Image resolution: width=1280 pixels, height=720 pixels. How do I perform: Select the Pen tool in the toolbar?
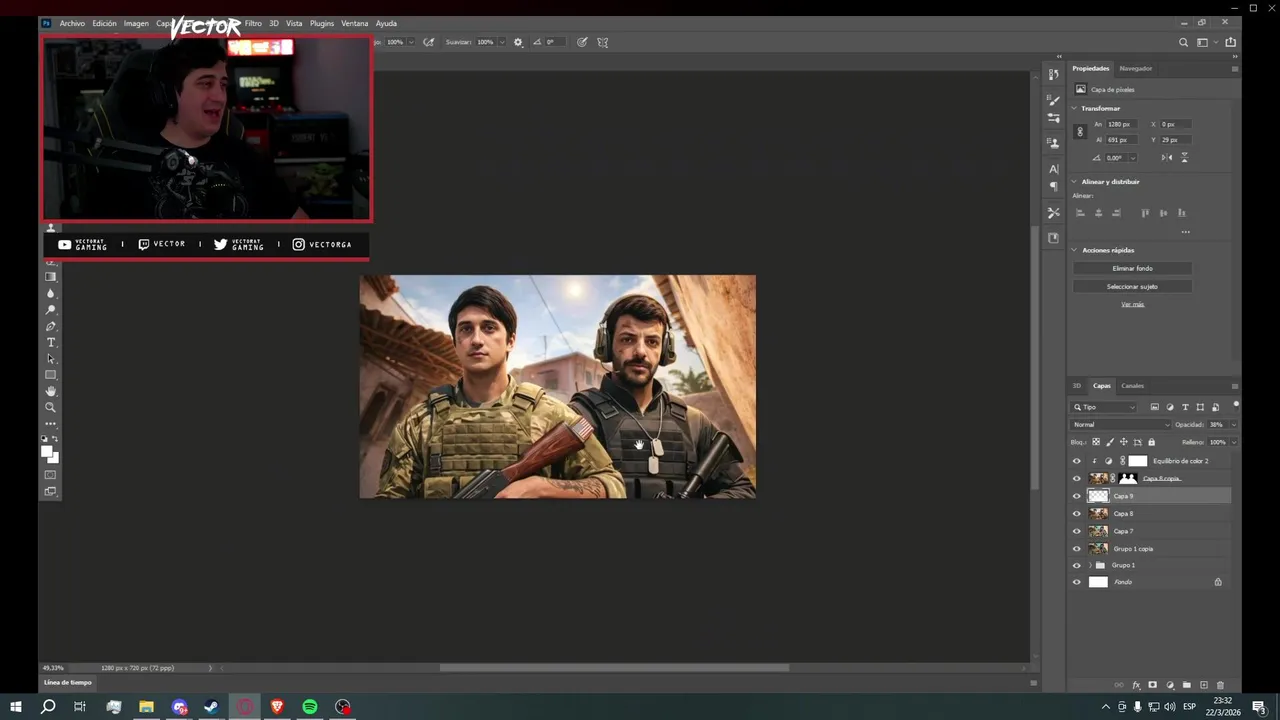point(51,327)
